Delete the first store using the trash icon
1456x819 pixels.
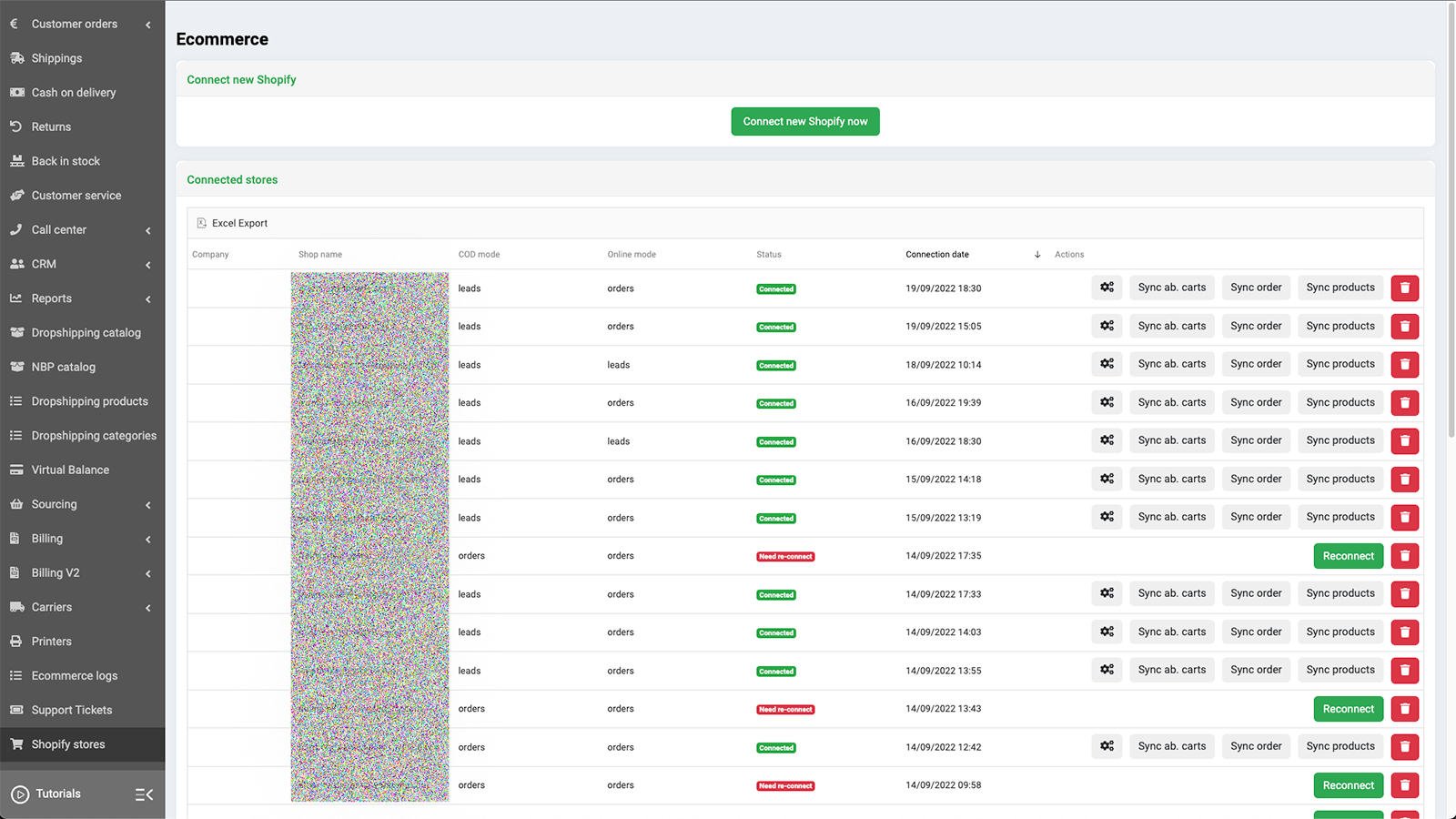click(1404, 288)
